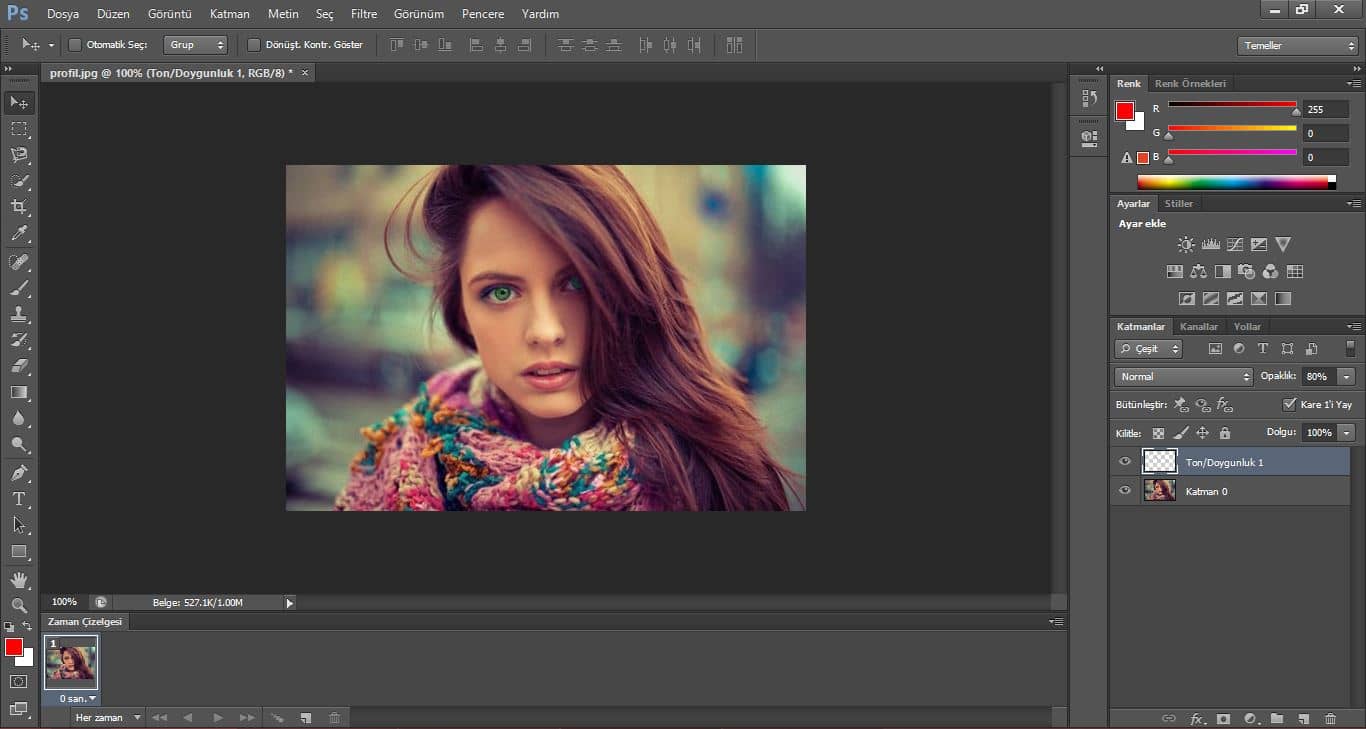The height and width of the screenshot is (729, 1366).
Task: Enable the Otomatik Seç checkbox
Action: 75,45
